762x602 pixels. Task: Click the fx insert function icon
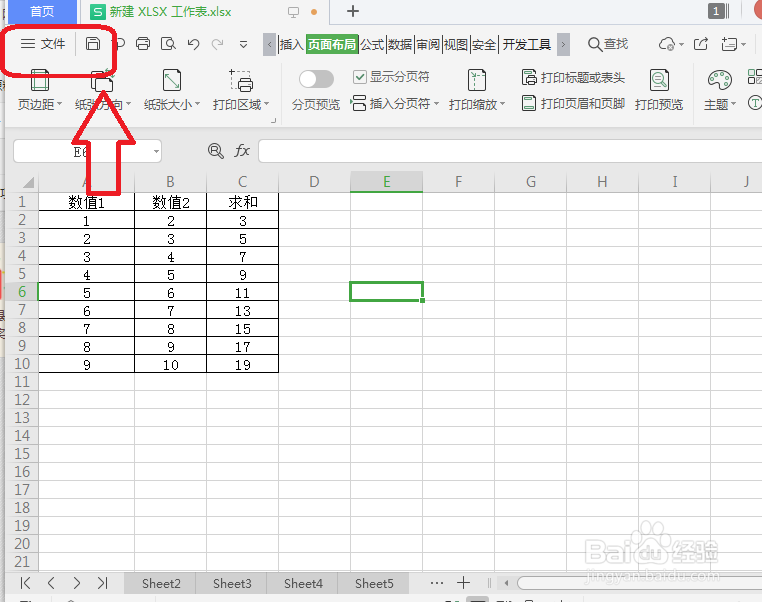click(x=242, y=151)
